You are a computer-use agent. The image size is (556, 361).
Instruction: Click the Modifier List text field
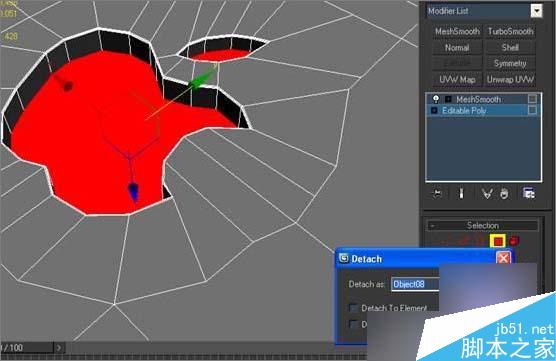coord(478,11)
